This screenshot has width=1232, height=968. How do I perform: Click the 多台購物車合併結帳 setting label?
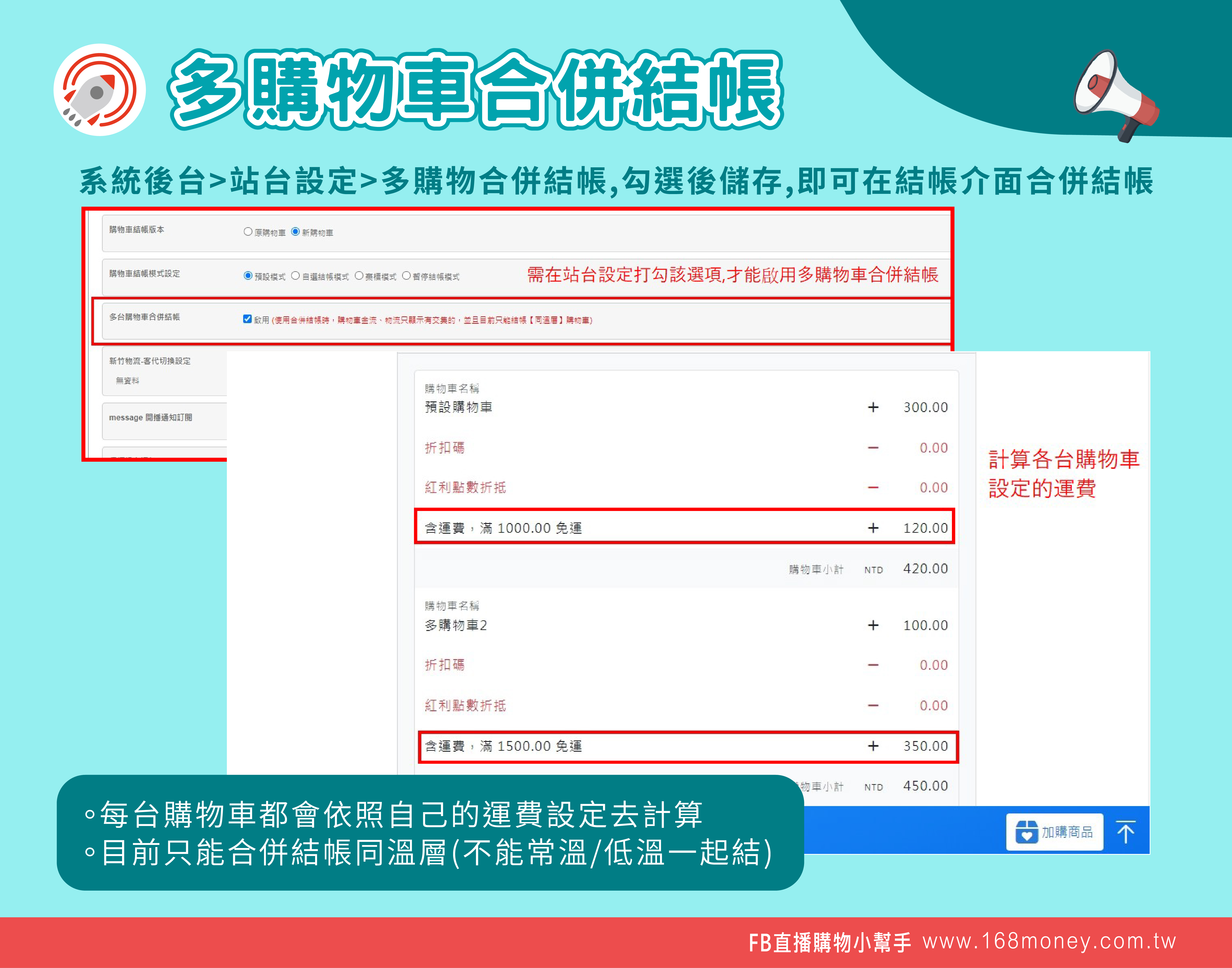[x=145, y=317]
